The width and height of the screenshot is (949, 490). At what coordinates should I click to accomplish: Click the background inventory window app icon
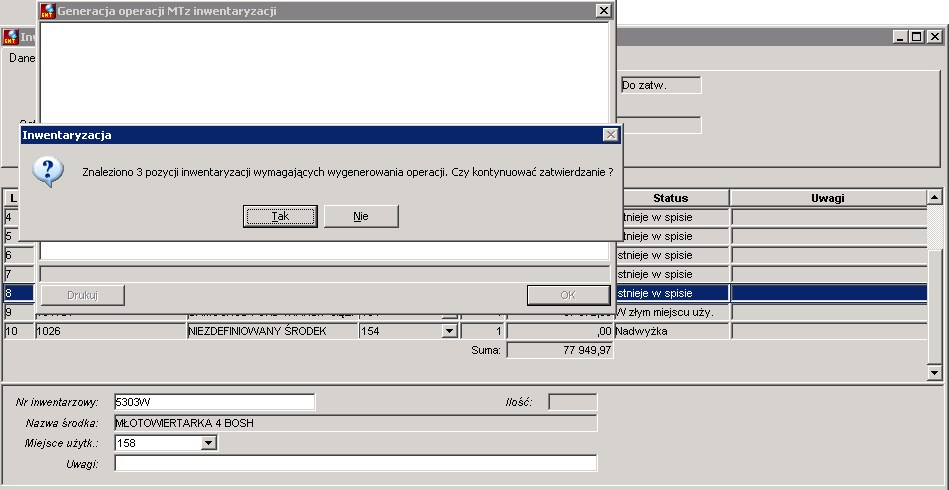(x=10, y=37)
